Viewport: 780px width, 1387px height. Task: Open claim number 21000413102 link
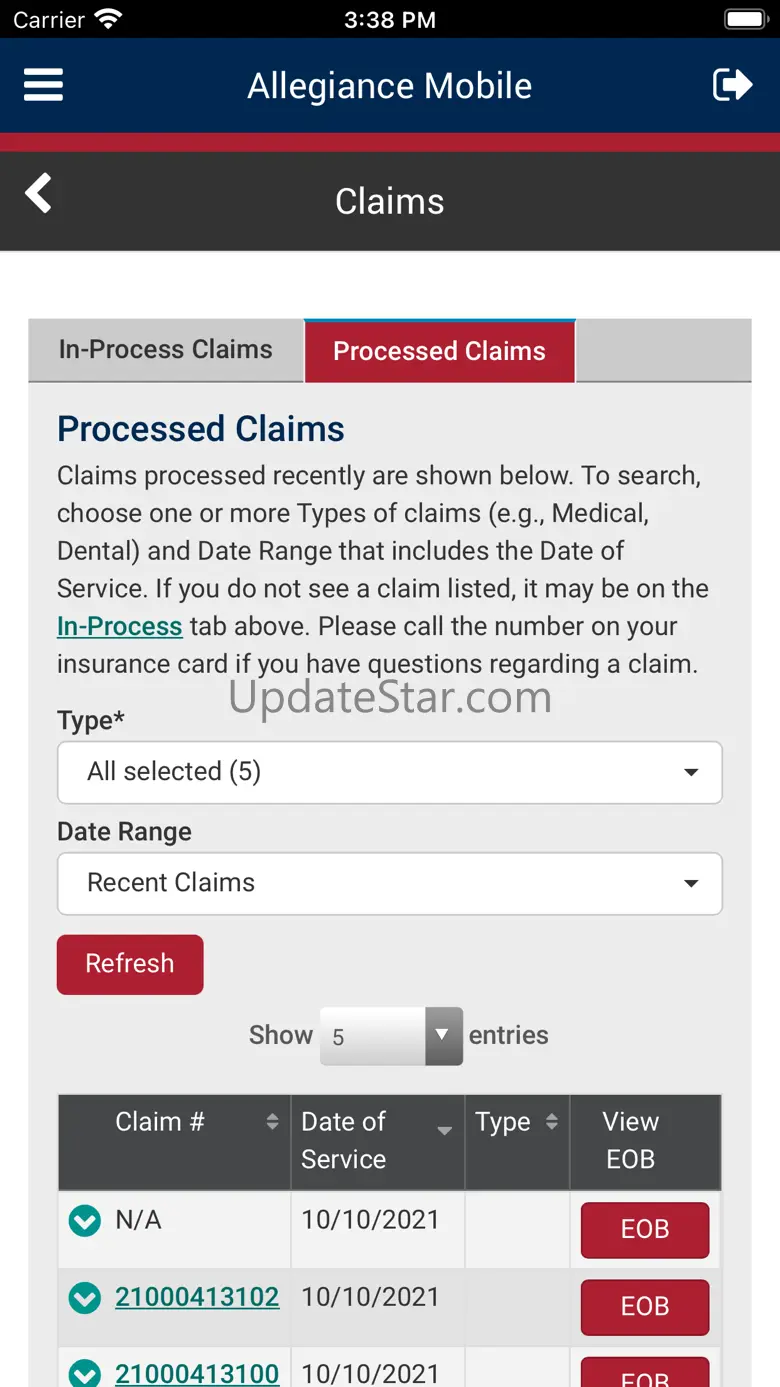pyautogui.click(x=197, y=1297)
